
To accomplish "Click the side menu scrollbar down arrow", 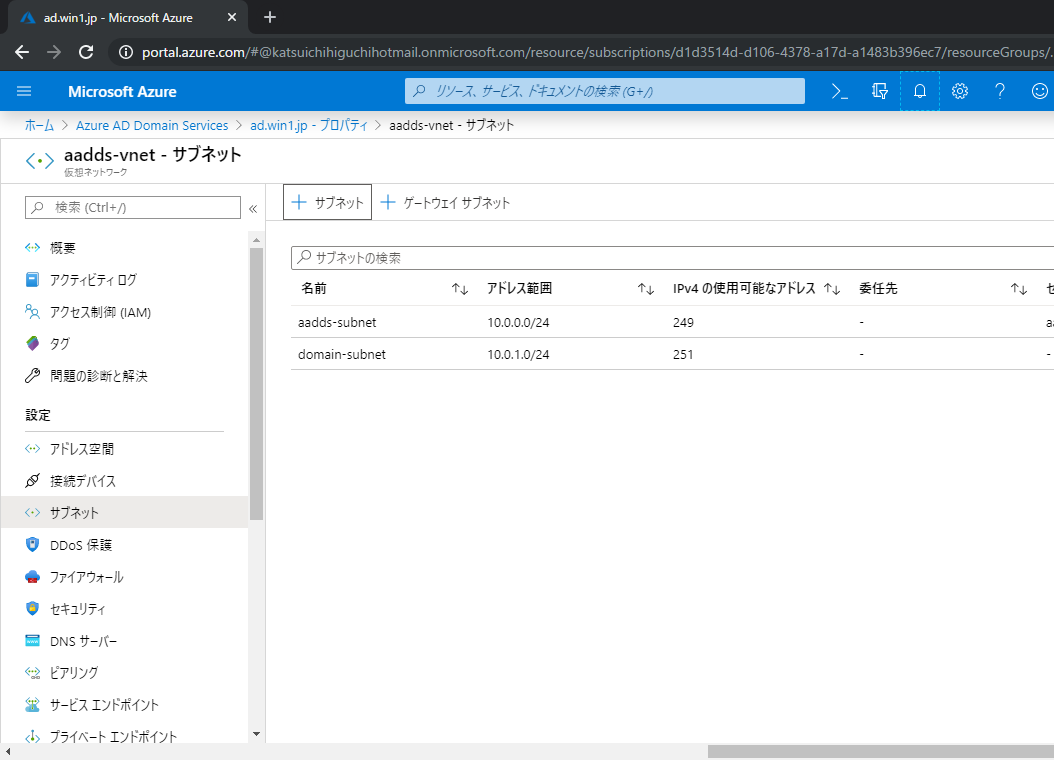I will pyautogui.click(x=256, y=734).
